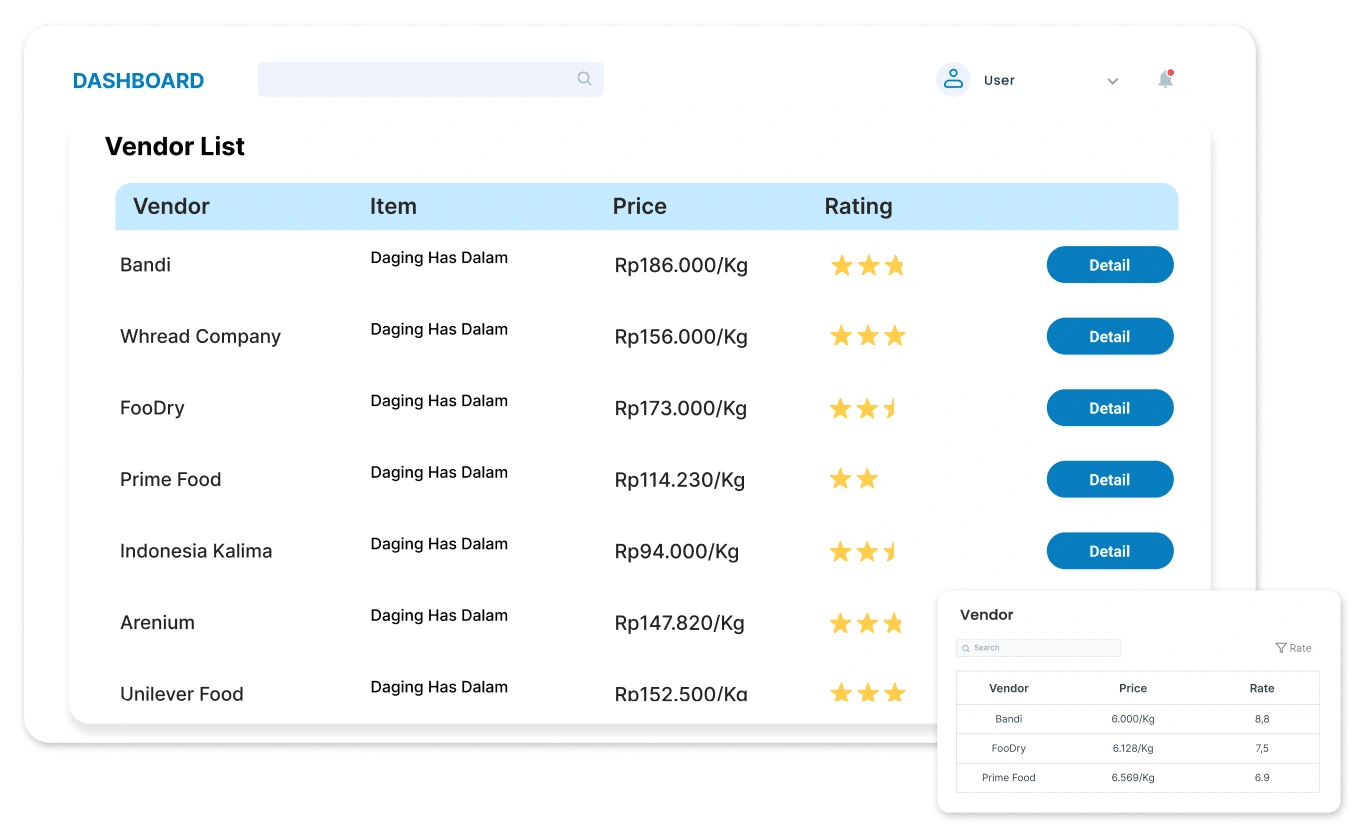Click the Rate filter funnel icon
Image resolution: width=1367 pixels, height=836 pixels.
1281,648
